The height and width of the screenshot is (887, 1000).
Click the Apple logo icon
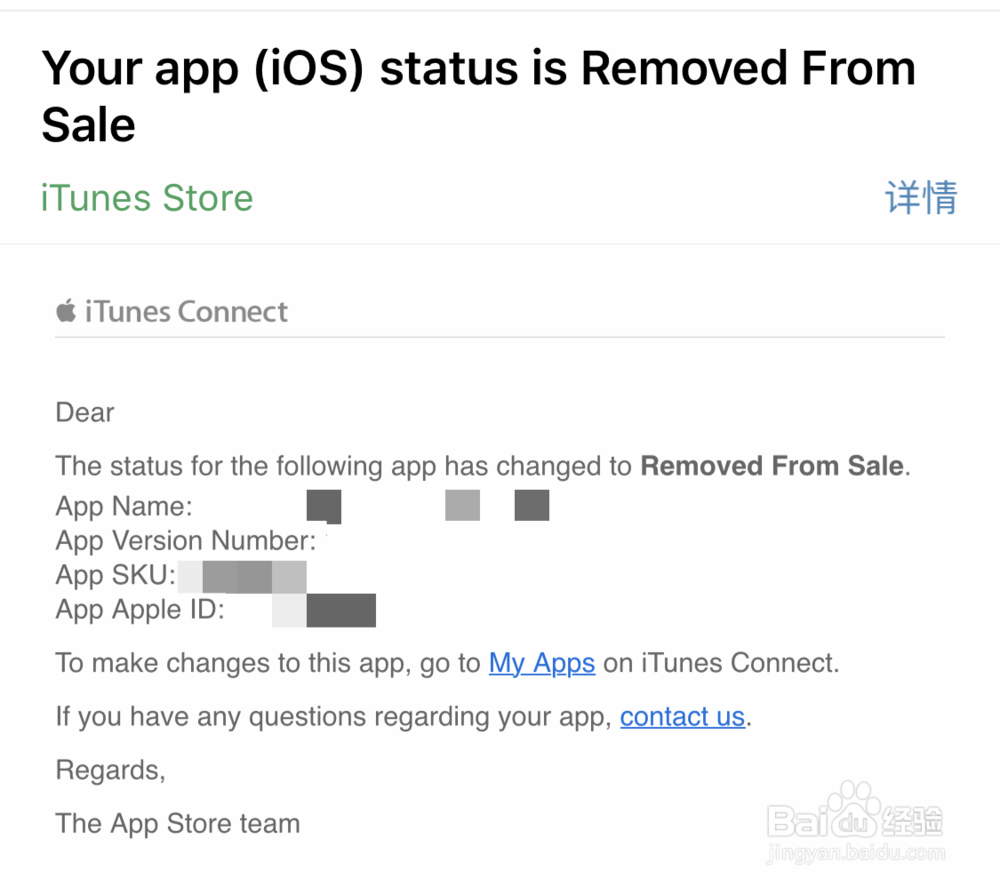tap(66, 311)
